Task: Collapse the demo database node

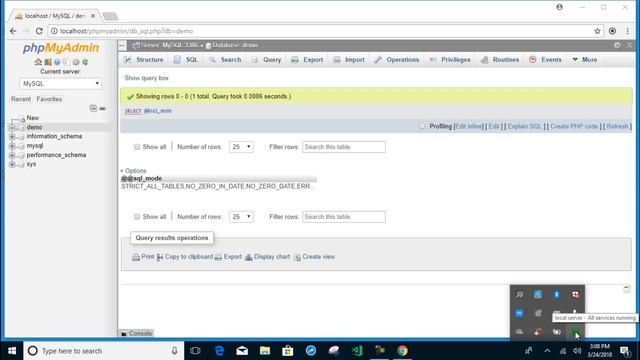Action: (12, 127)
